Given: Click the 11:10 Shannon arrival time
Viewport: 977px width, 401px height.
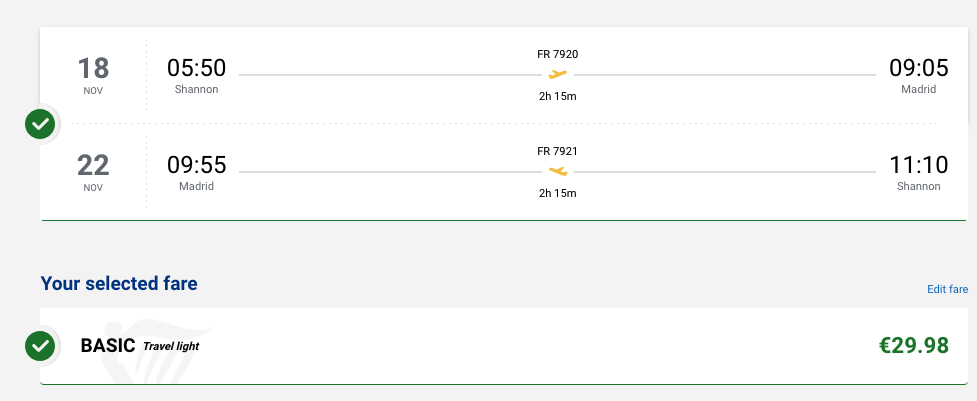Looking at the screenshot, I should (x=918, y=165).
